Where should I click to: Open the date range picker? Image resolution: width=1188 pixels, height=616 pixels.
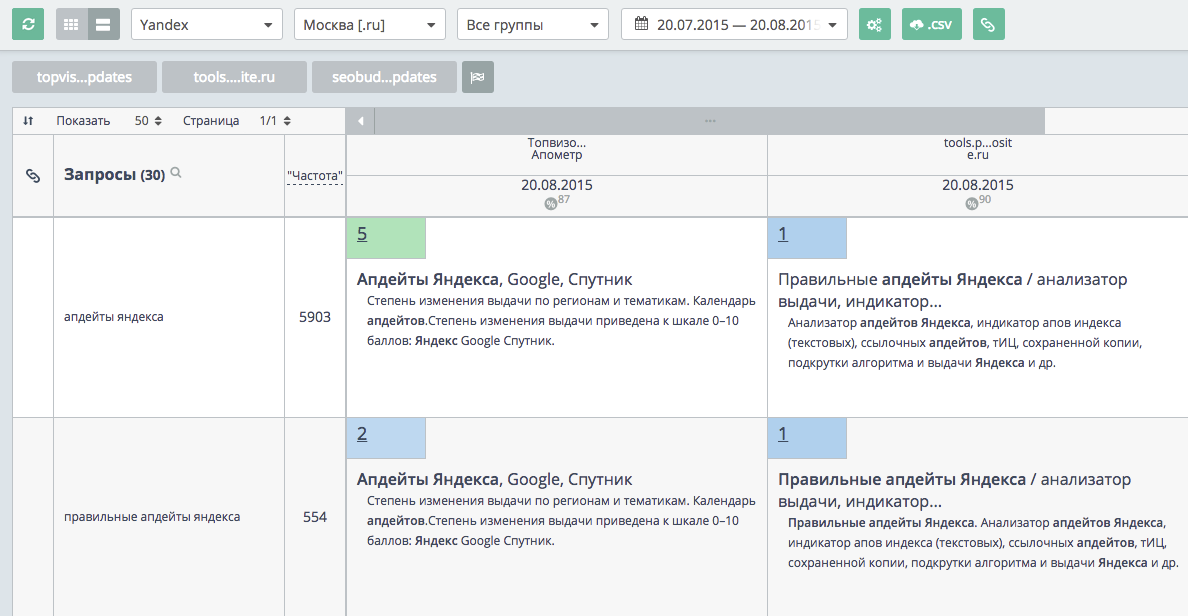coord(734,24)
